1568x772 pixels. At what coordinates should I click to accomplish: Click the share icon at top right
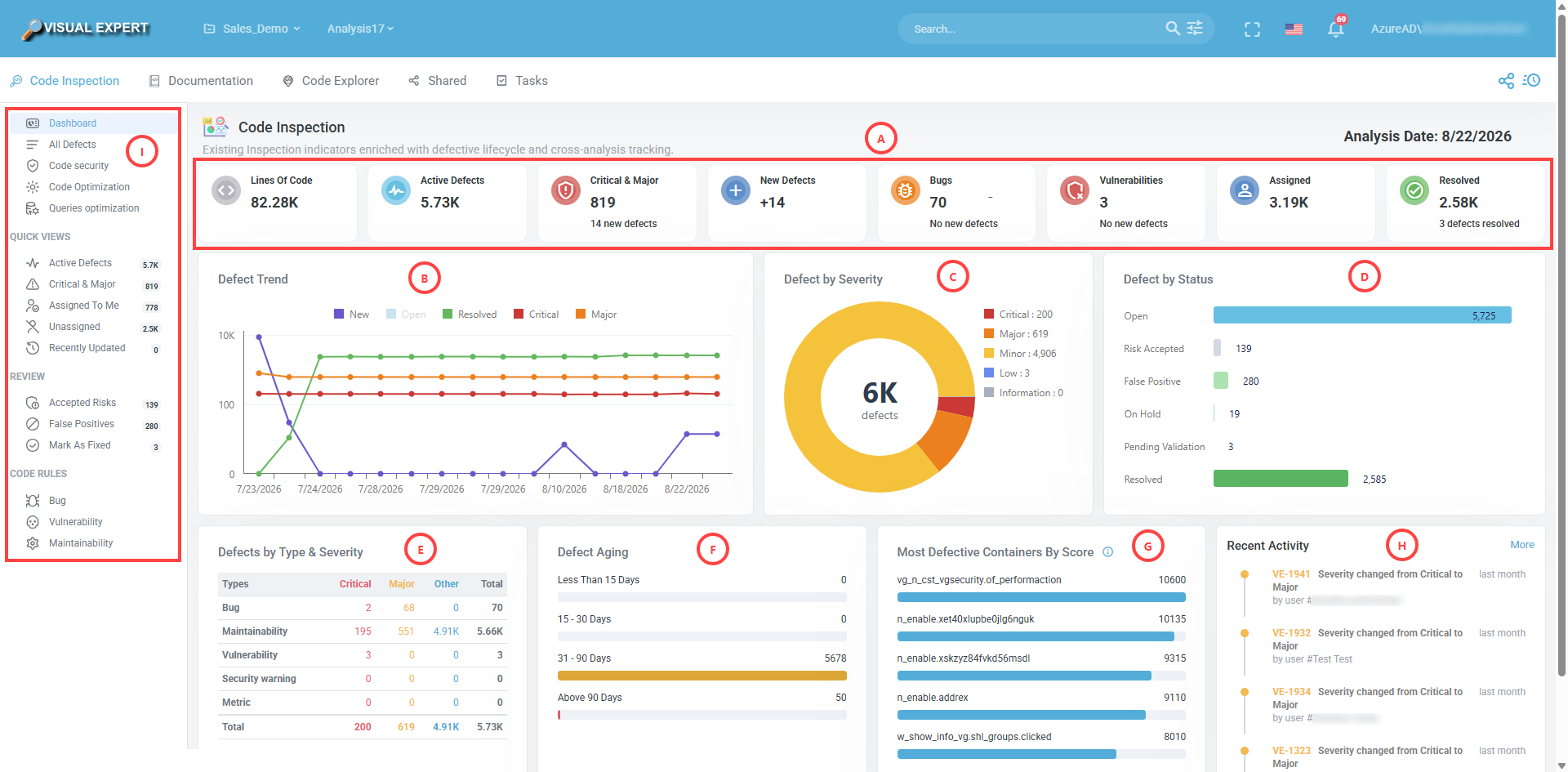(1506, 81)
